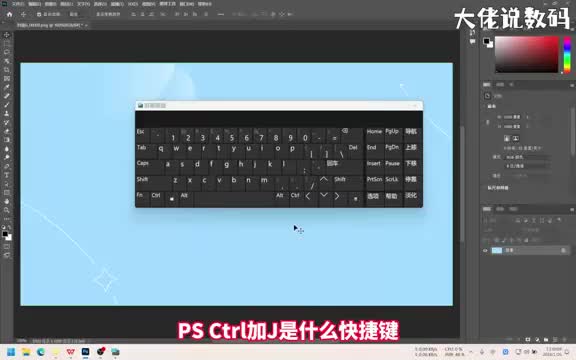Select the Object Selection tool
Viewport: 576px width, 360px height.
(x=7, y=61)
